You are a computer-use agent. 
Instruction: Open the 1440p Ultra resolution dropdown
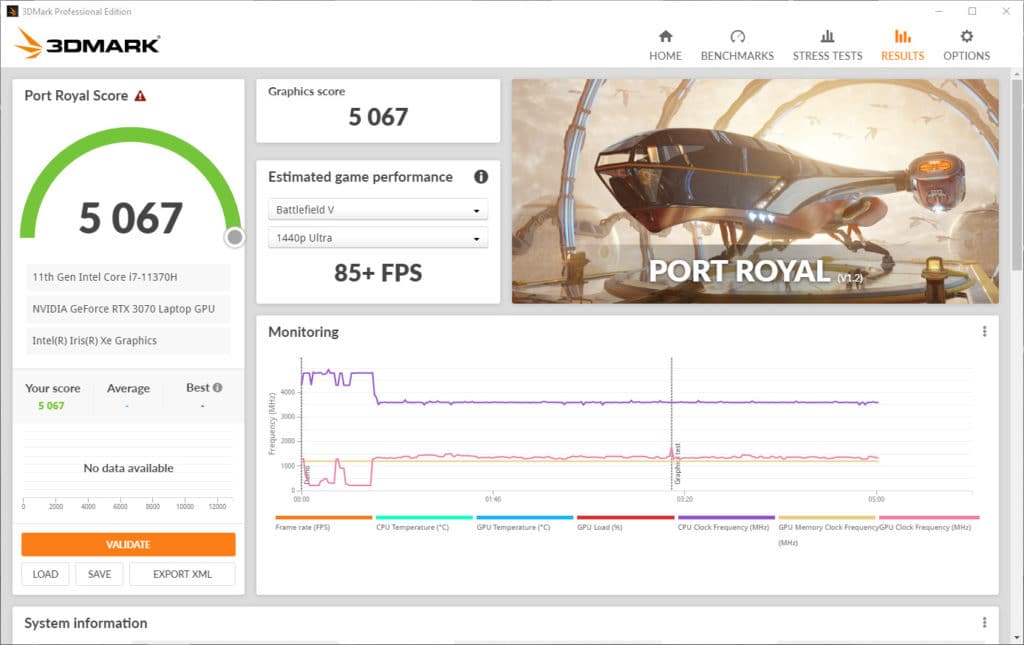click(x=378, y=238)
